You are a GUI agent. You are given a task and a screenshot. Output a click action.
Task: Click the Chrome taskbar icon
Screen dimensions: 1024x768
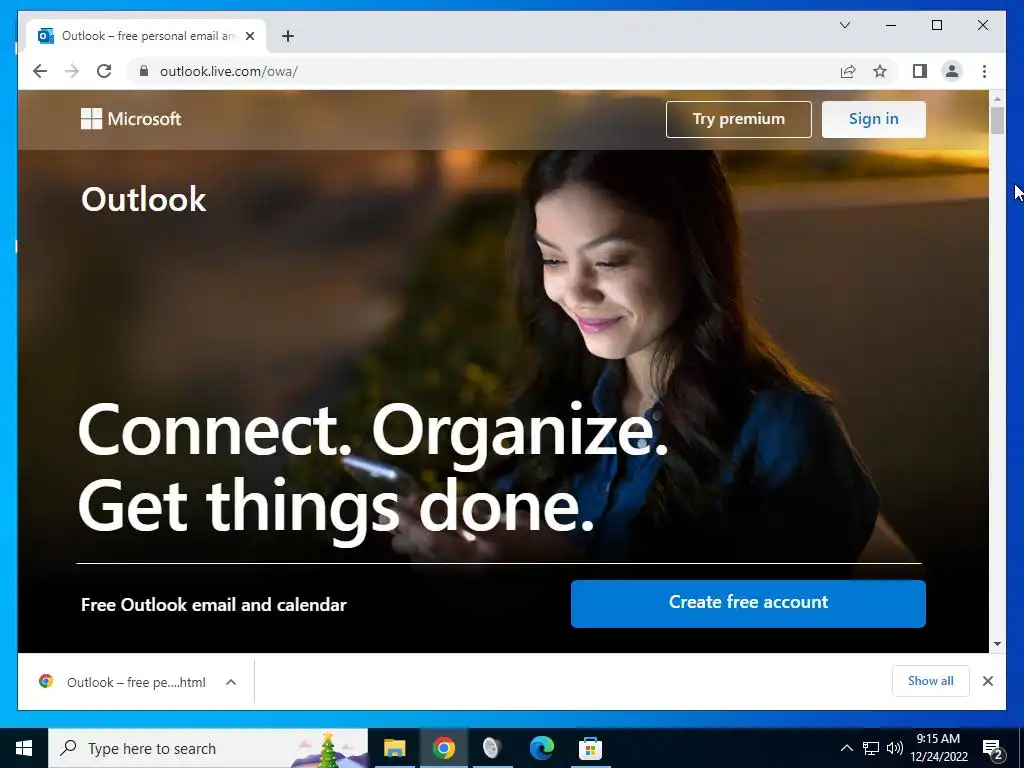(x=443, y=748)
